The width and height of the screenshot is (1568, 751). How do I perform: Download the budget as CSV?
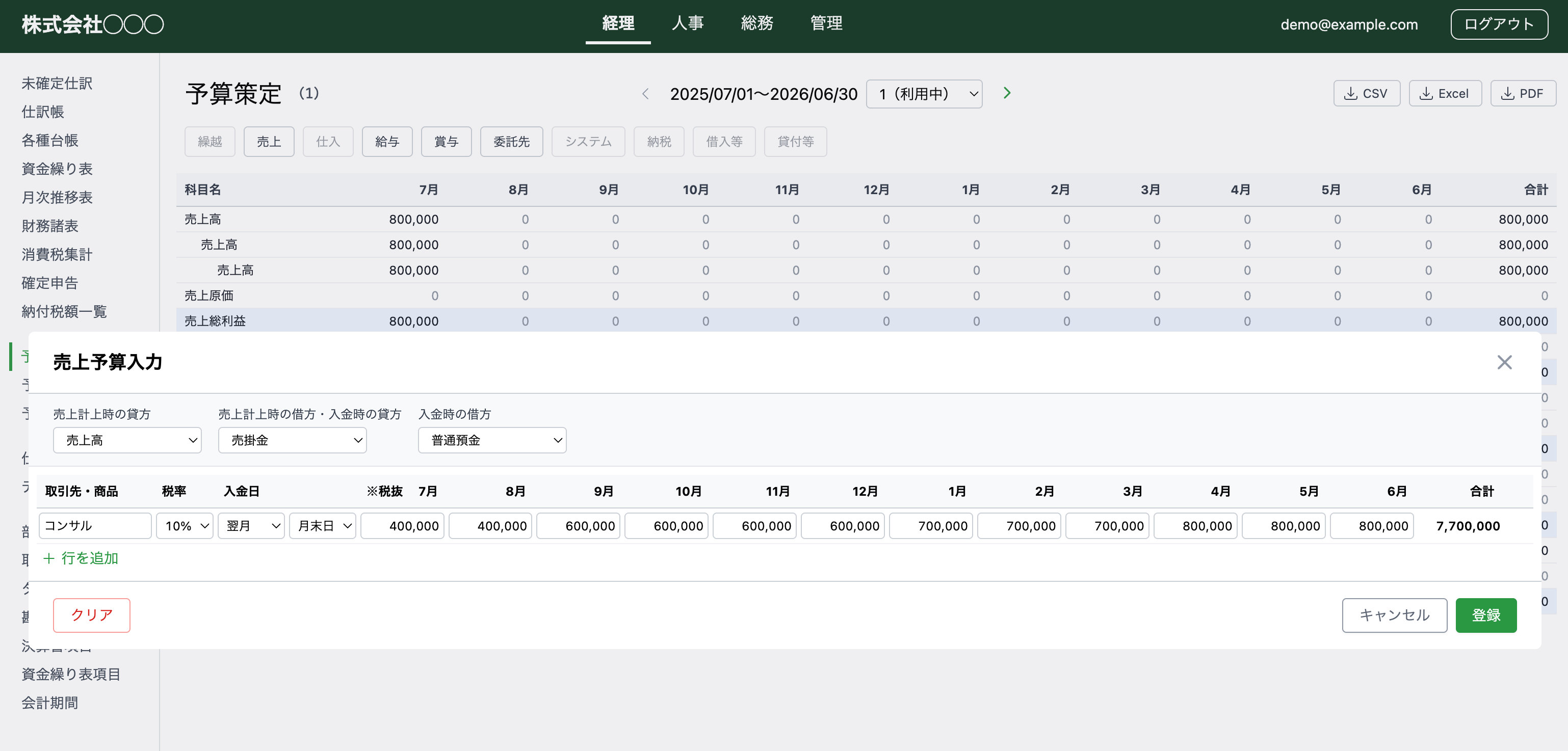(x=1367, y=93)
